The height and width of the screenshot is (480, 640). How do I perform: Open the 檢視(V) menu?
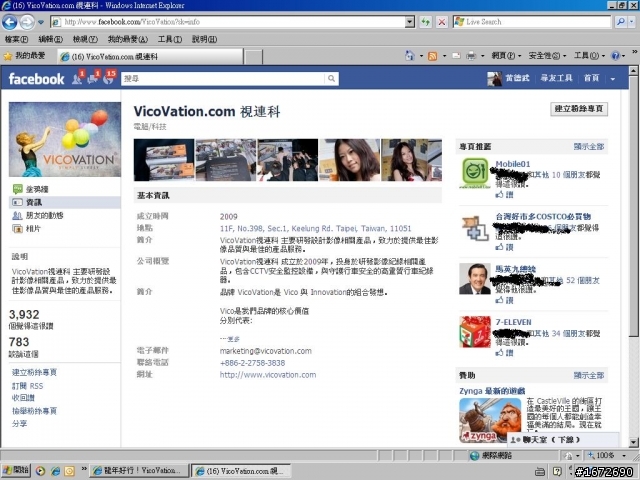tap(85, 39)
